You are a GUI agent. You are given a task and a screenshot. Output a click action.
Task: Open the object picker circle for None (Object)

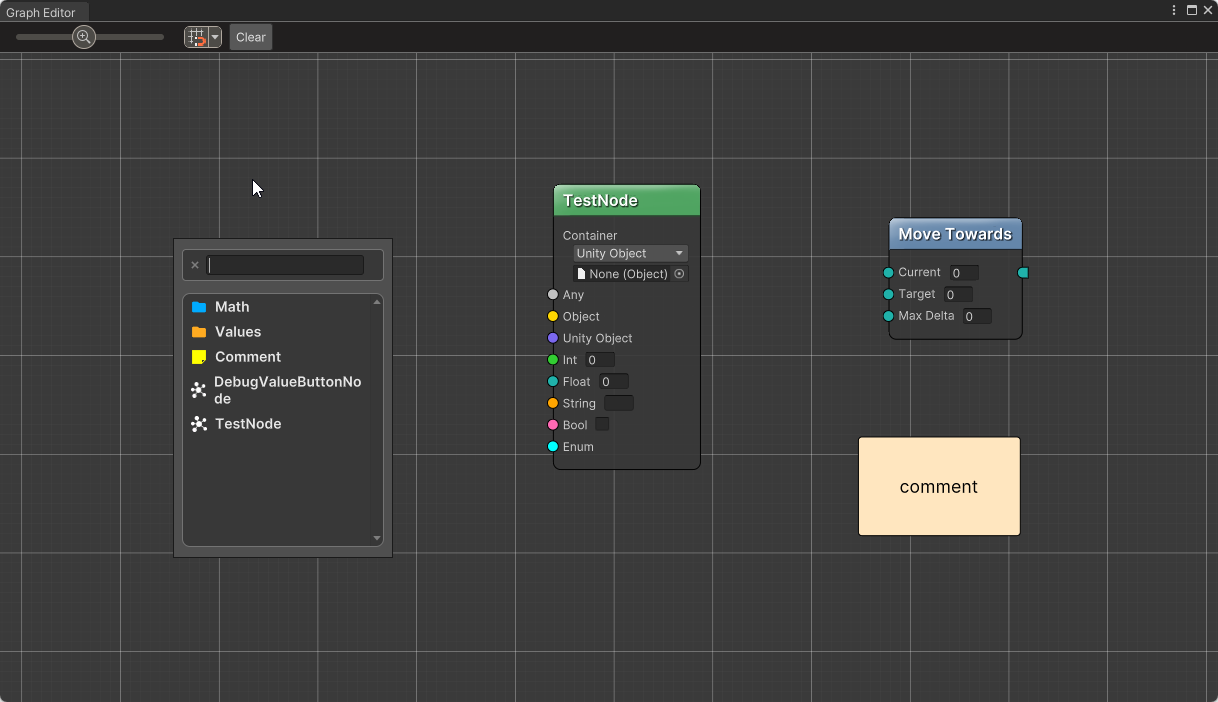[679, 274]
